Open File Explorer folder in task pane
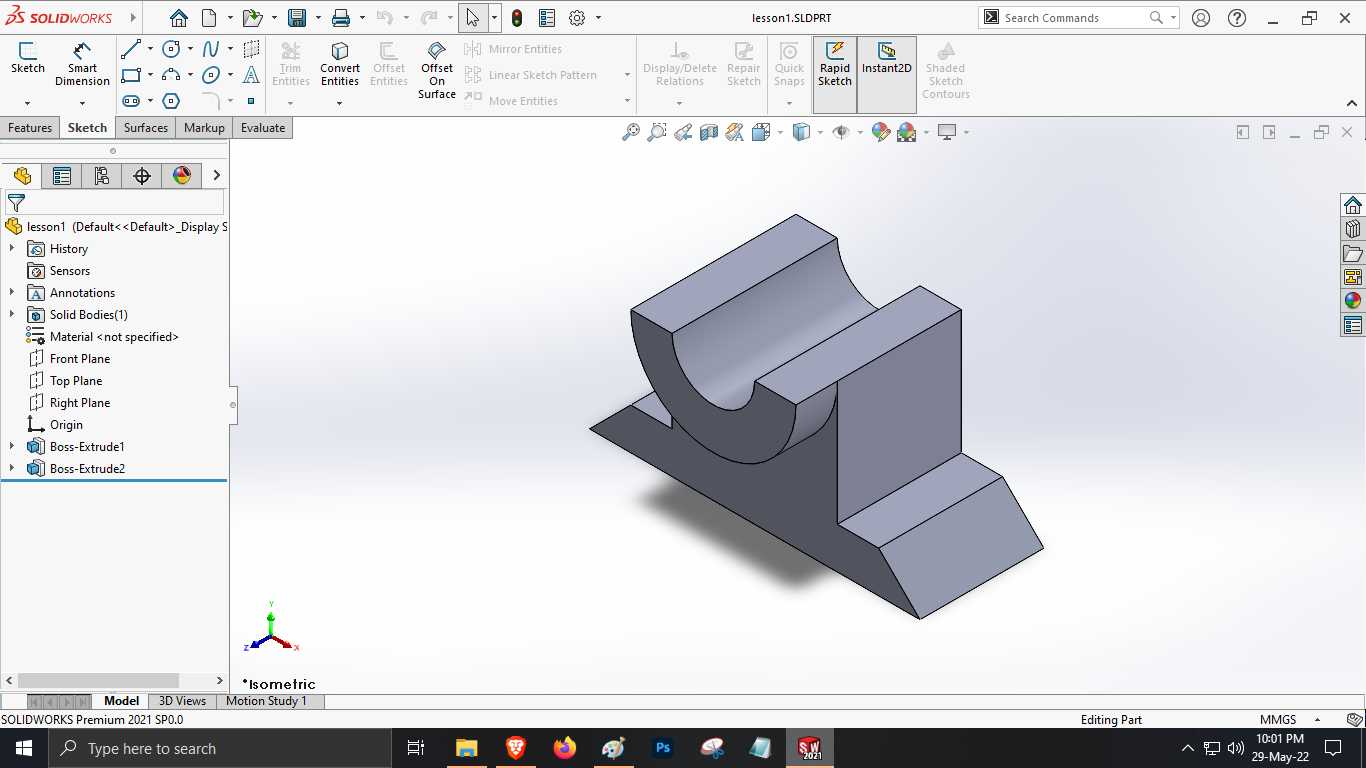Viewport: 1366px width, 768px height. [x=1353, y=253]
